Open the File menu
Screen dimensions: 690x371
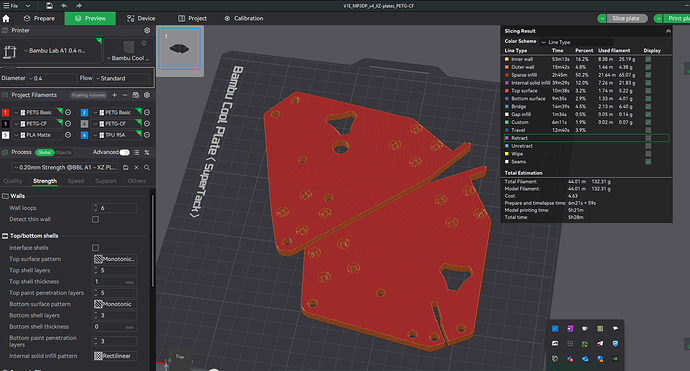(11, 6)
